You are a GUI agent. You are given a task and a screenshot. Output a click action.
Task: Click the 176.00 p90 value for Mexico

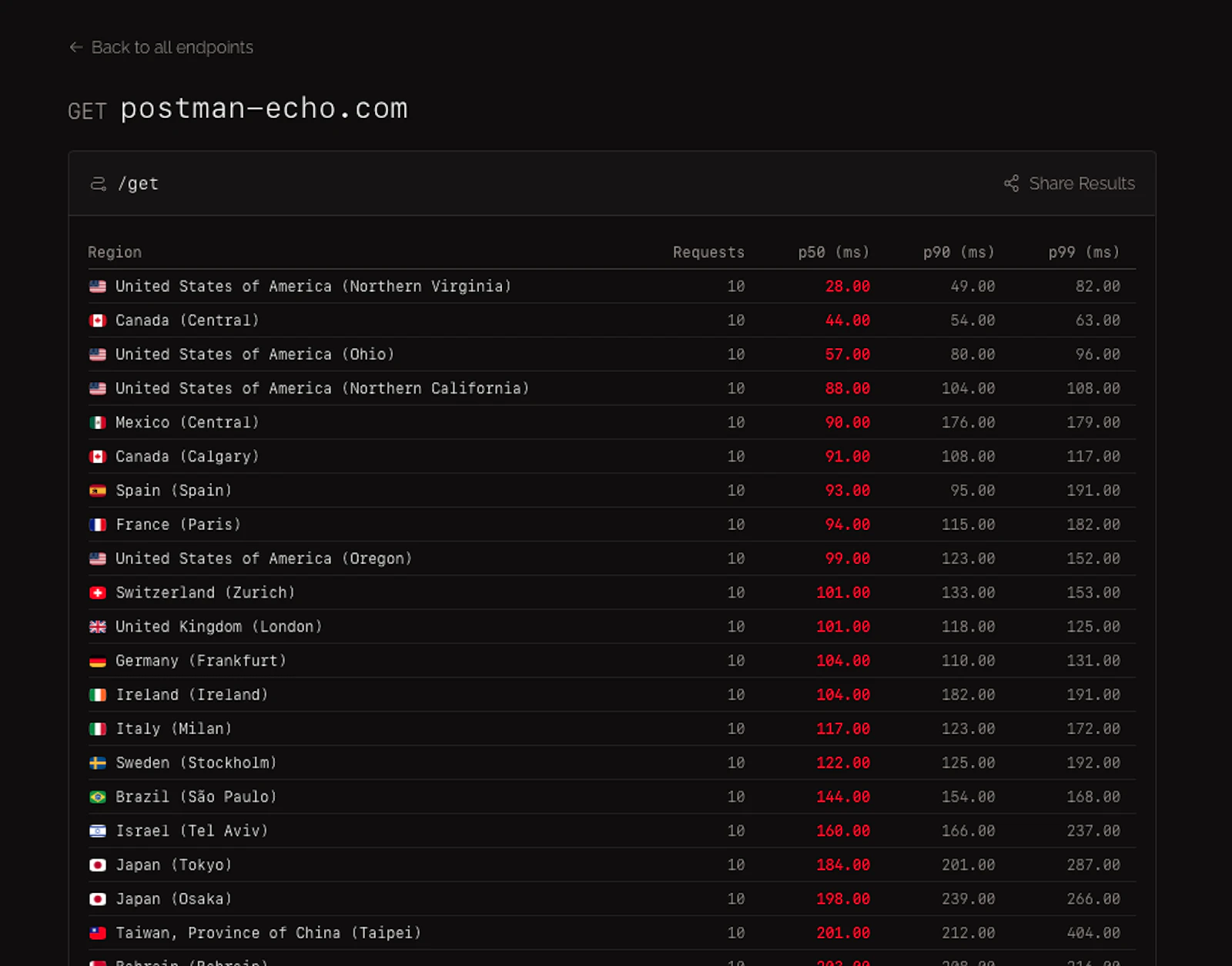click(968, 422)
